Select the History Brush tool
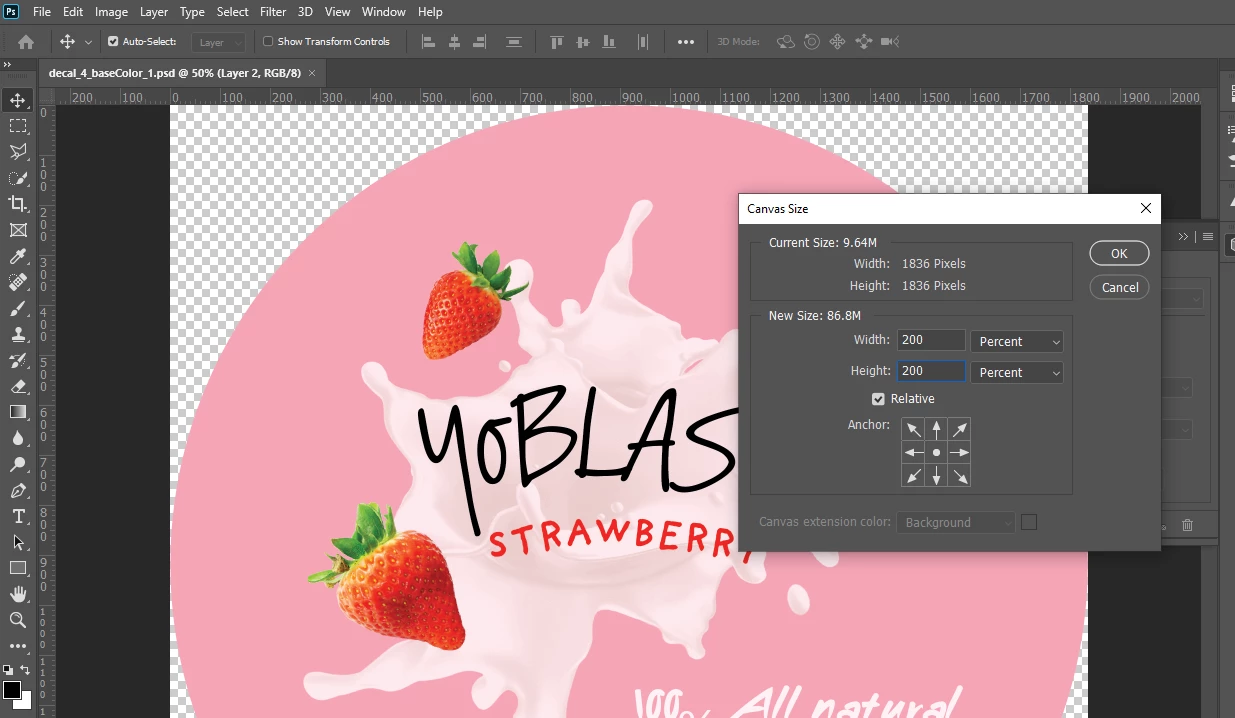This screenshot has width=1235, height=718. [18, 361]
